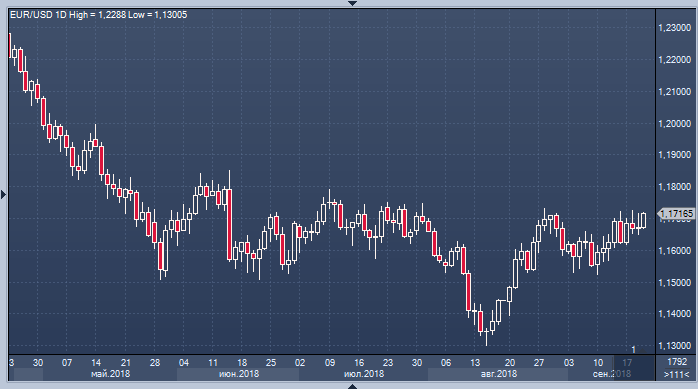Expand the left side panel arrow

pos(3,194)
